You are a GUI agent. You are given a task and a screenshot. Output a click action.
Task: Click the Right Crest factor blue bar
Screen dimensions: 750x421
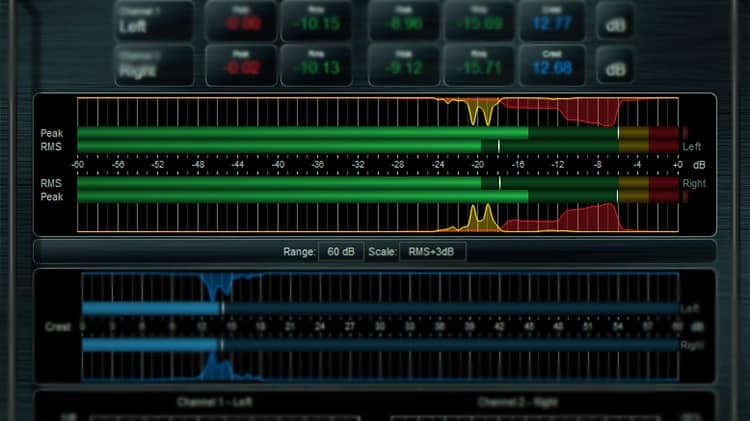click(380, 345)
